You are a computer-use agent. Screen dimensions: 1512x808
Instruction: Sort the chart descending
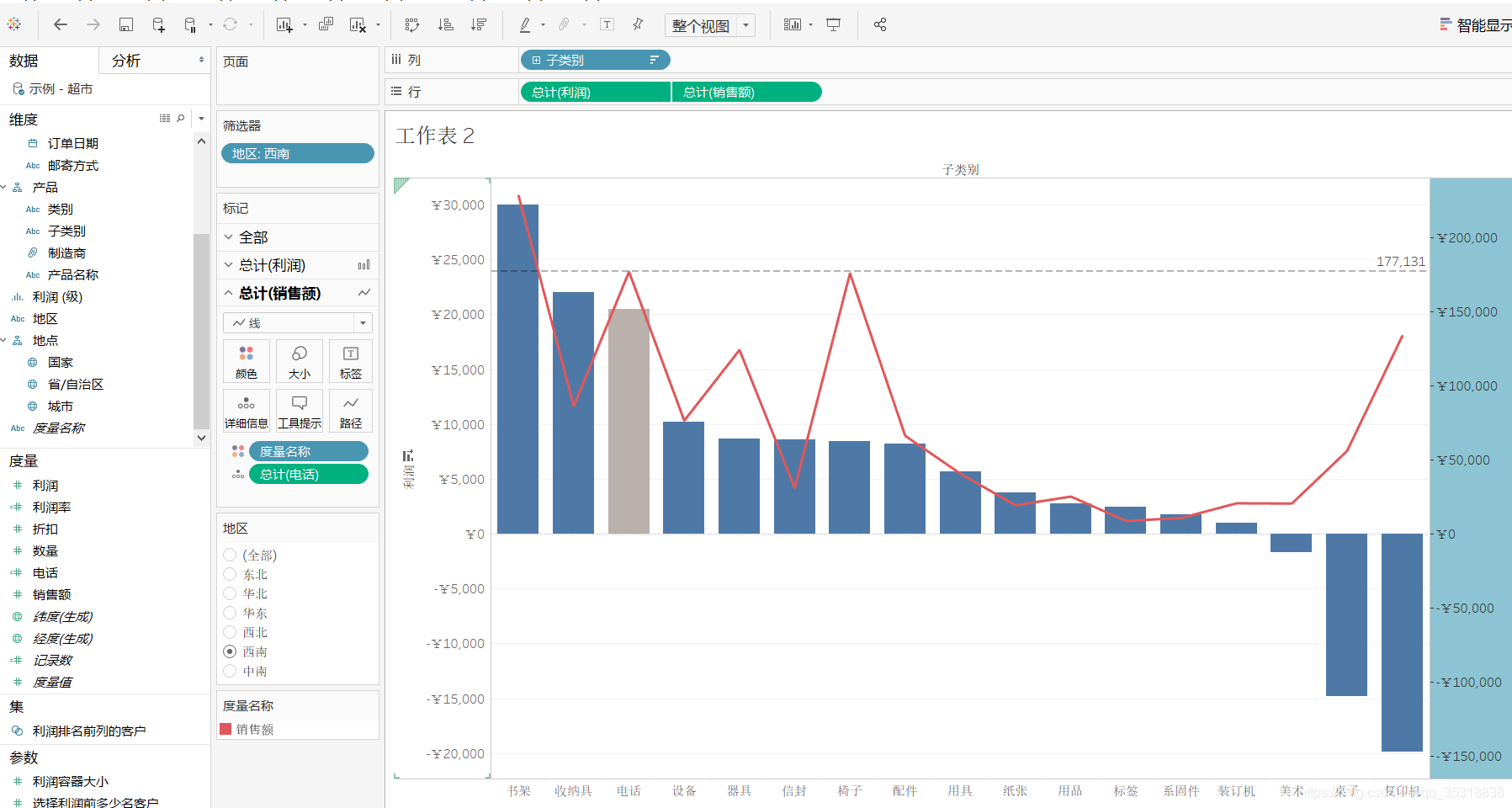pyautogui.click(x=479, y=24)
